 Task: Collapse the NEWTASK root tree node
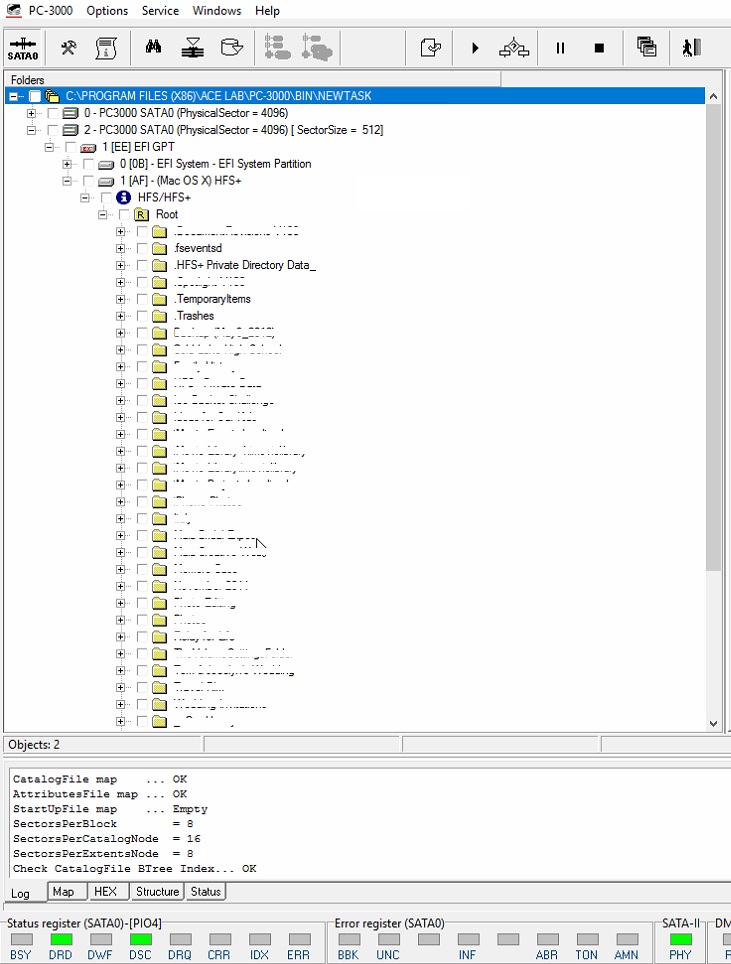click(14, 97)
